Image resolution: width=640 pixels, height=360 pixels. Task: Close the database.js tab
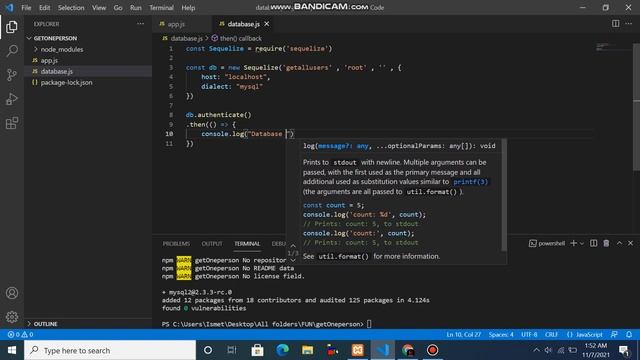[267, 24]
